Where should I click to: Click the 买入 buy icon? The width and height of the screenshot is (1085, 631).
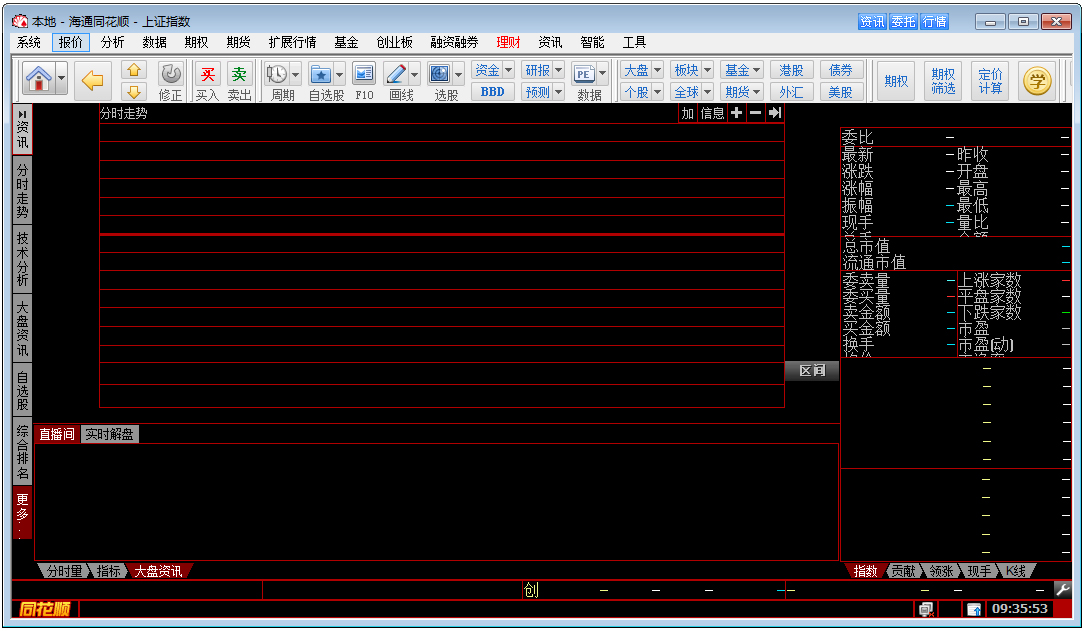click(207, 82)
